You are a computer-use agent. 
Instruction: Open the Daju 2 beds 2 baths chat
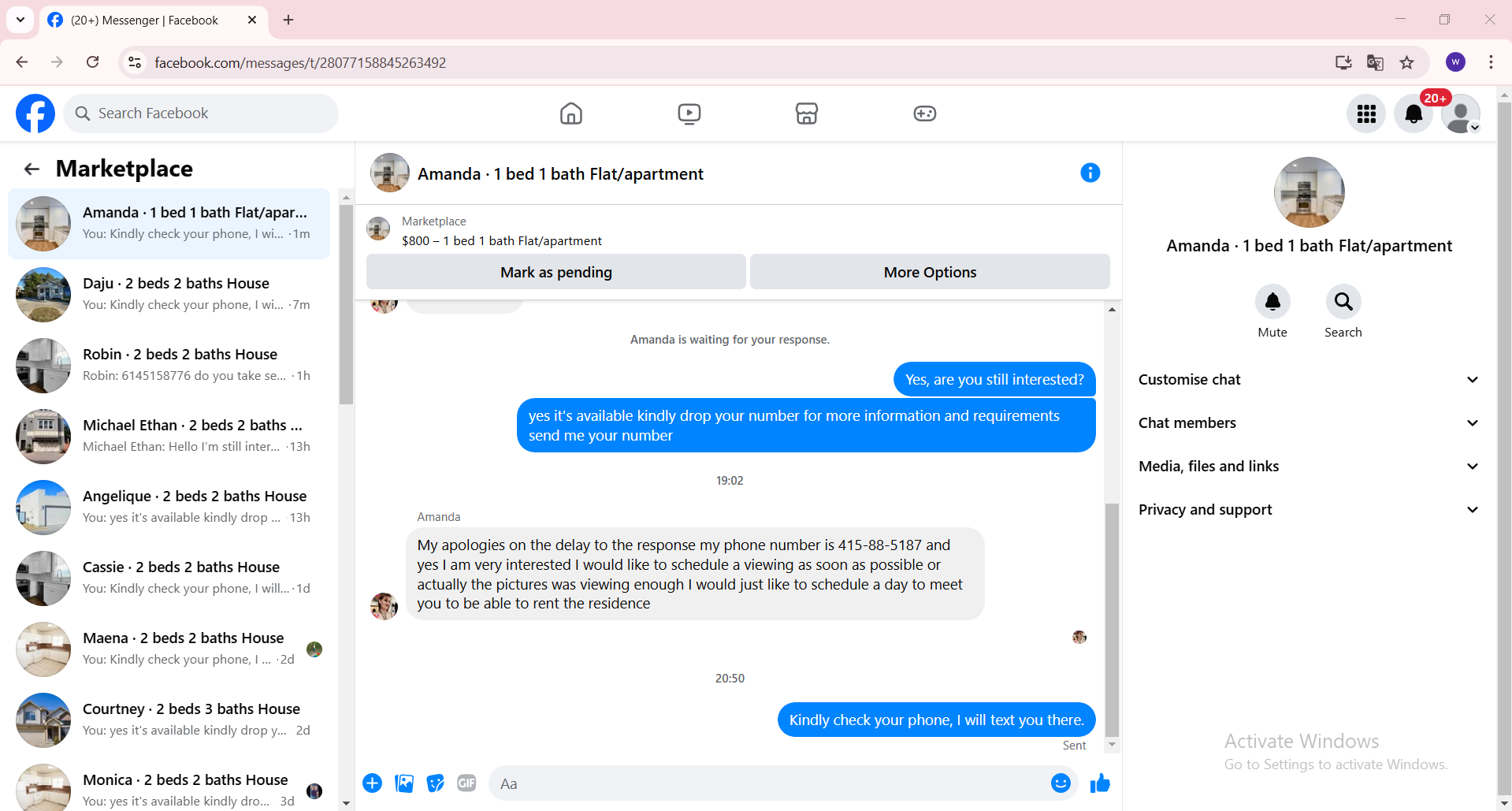point(169,295)
